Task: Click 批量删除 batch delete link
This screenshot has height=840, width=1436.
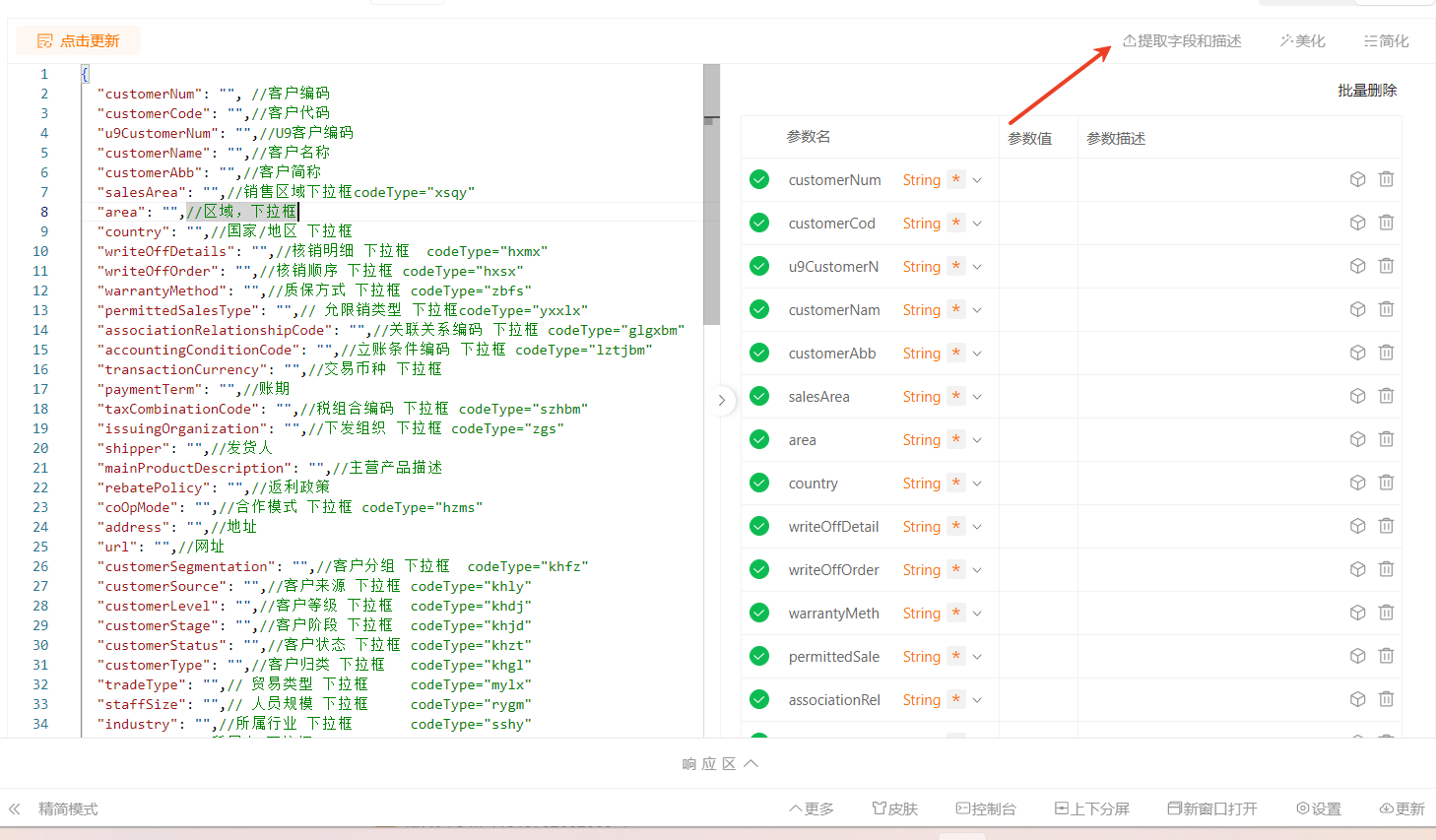Action: point(1366,91)
